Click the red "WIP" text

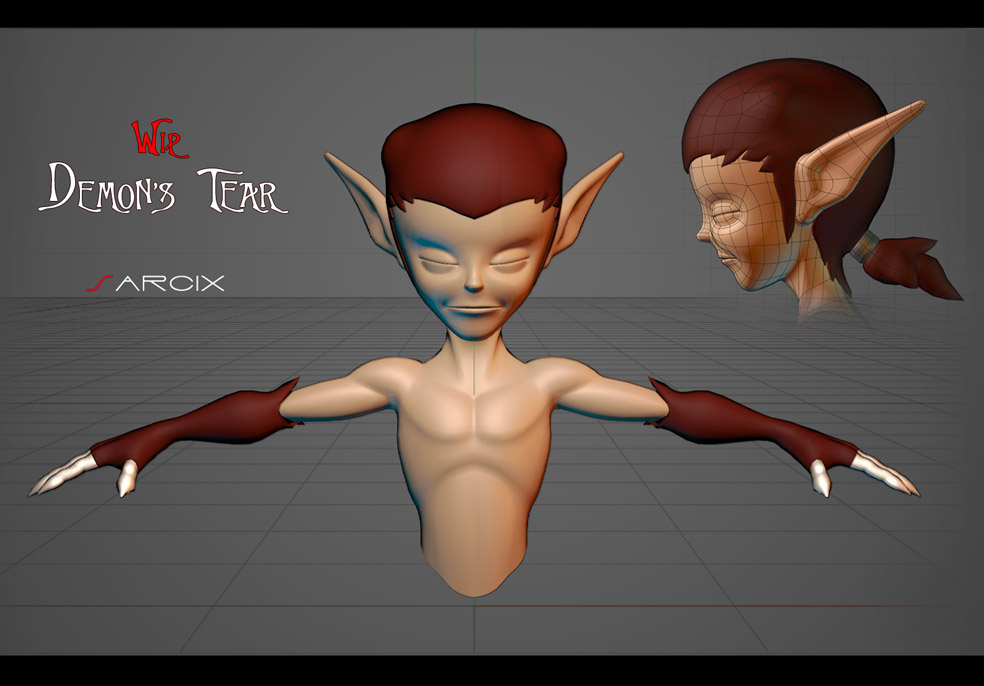(x=160, y=139)
